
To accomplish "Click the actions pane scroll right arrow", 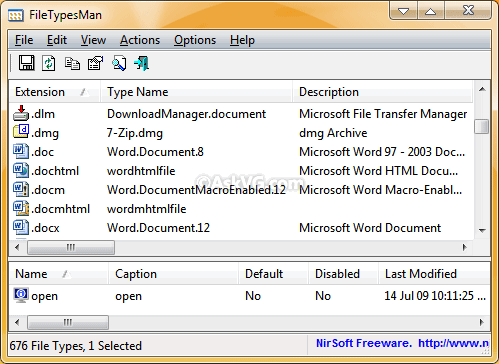I will 481,322.
